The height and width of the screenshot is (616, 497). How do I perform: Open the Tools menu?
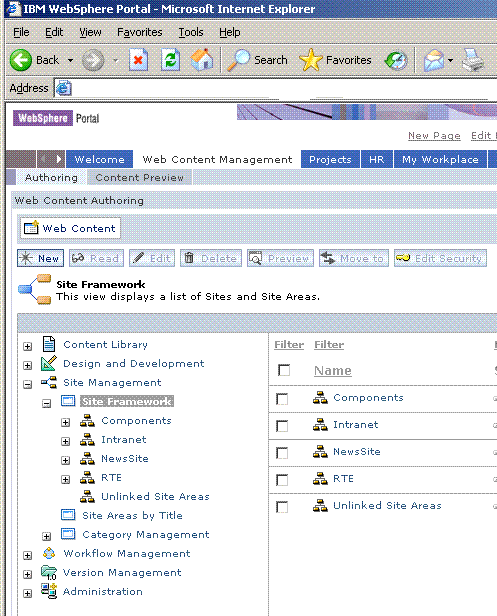point(191,32)
